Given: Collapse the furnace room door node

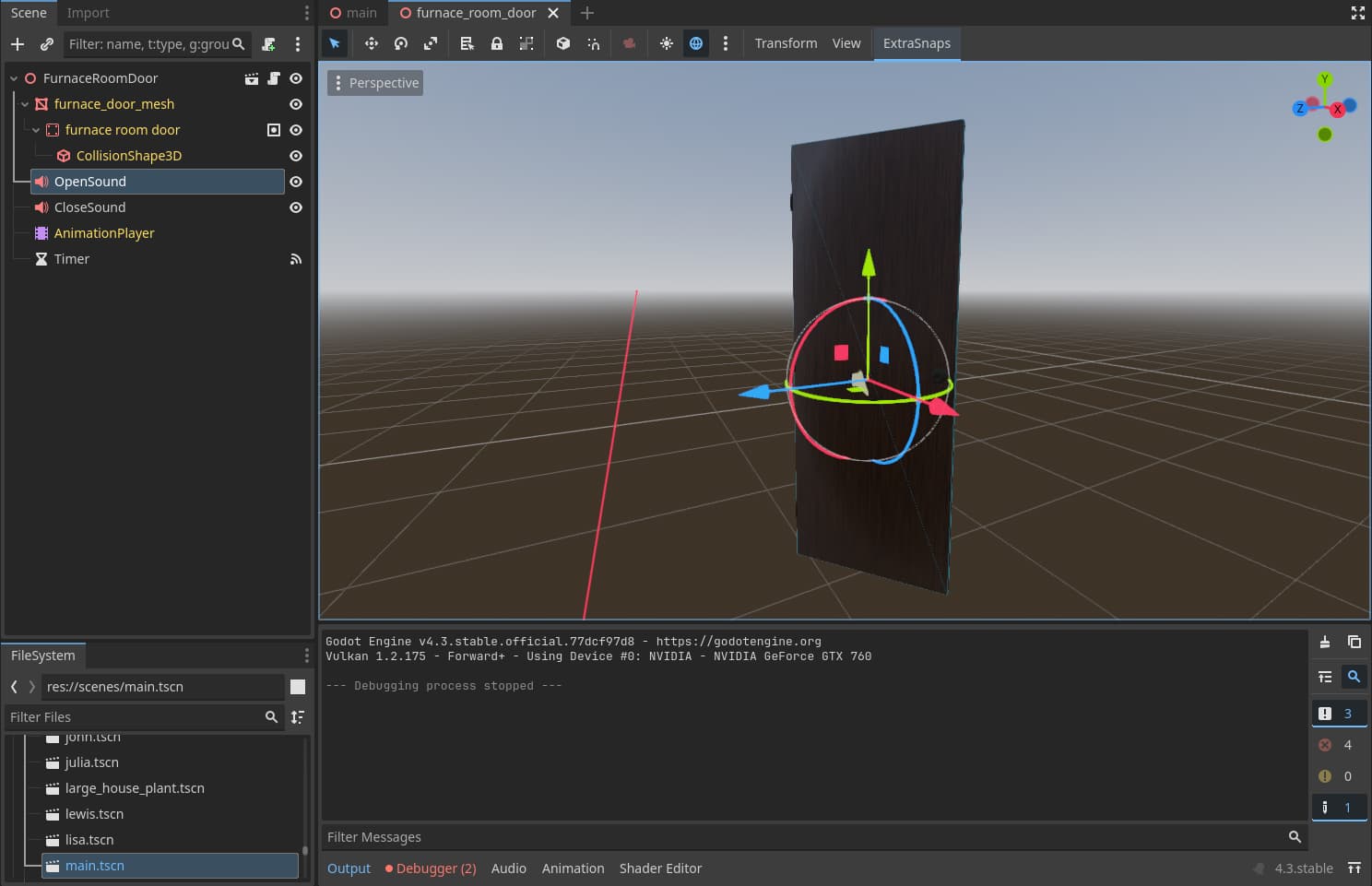Looking at the screenshot, I should 36,130.
